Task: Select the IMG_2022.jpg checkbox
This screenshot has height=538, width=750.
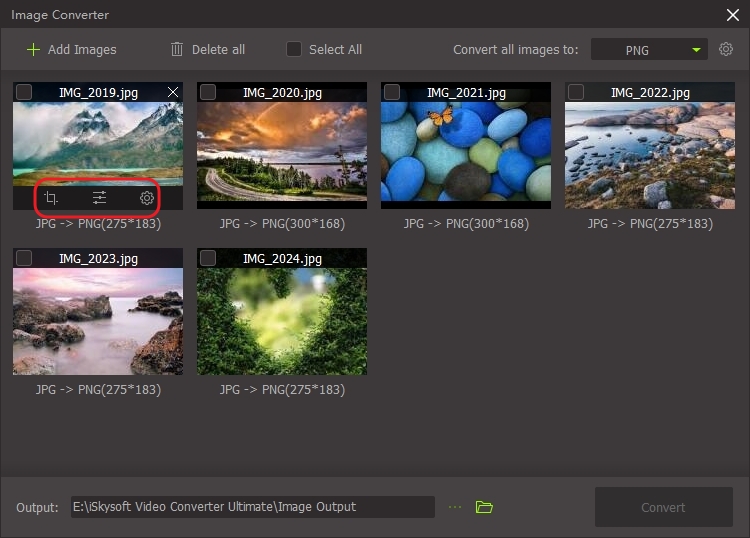Action: (576, 92)
